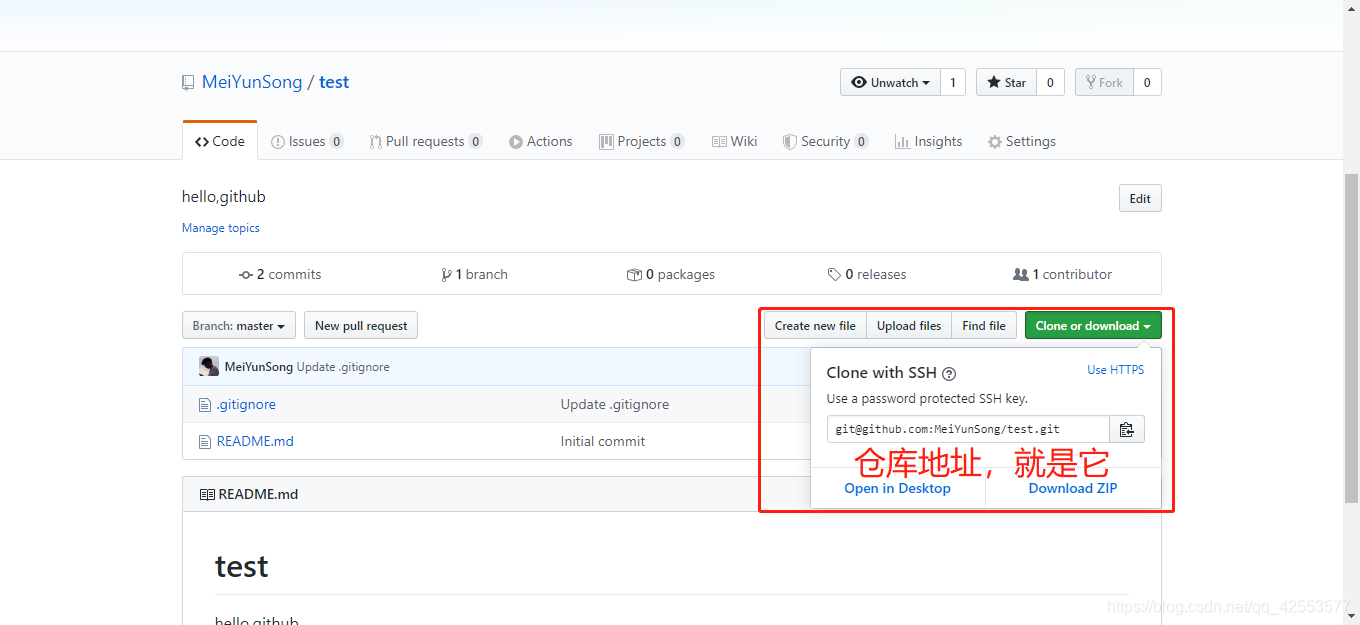This screenshot has height=625, width=1360.
Task: Open the .gitignore file
Action: click(246, 404)
